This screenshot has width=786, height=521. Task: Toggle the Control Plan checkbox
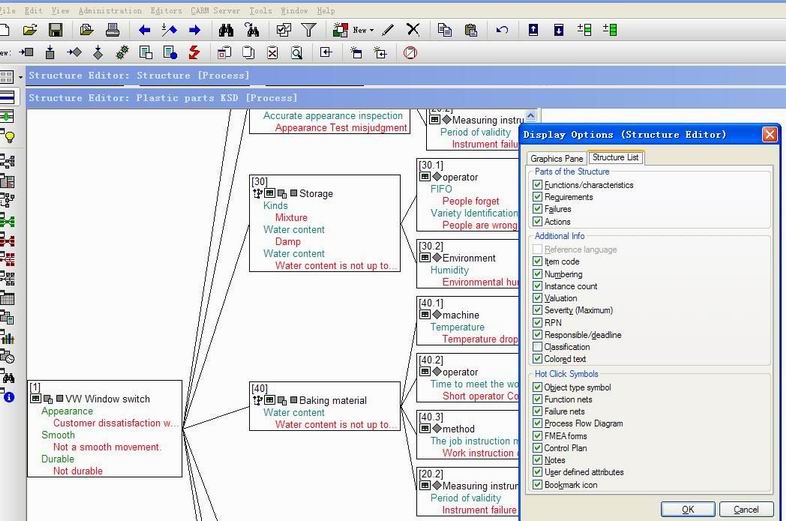pos(537,448)
